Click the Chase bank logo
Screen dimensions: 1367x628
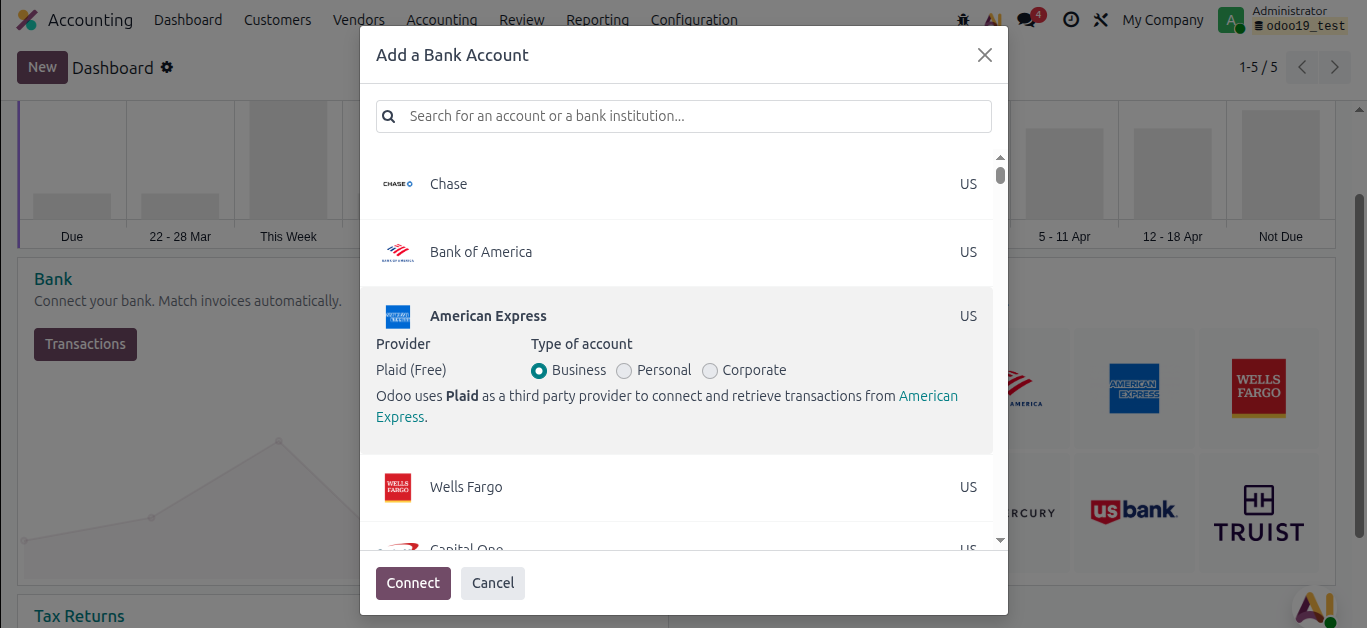[397, 184]
